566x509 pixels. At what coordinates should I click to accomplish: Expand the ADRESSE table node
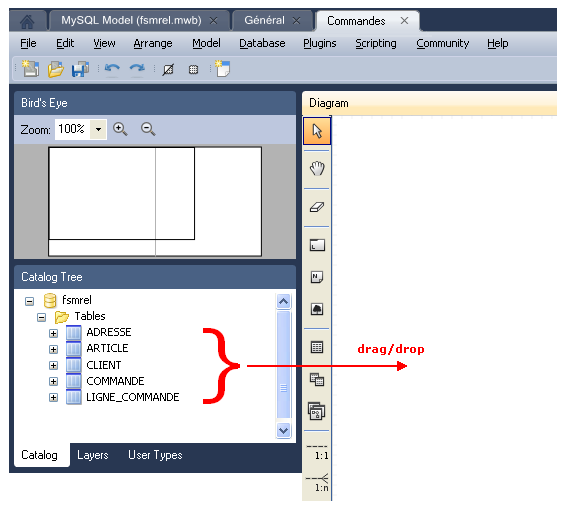tap(53, 333)
